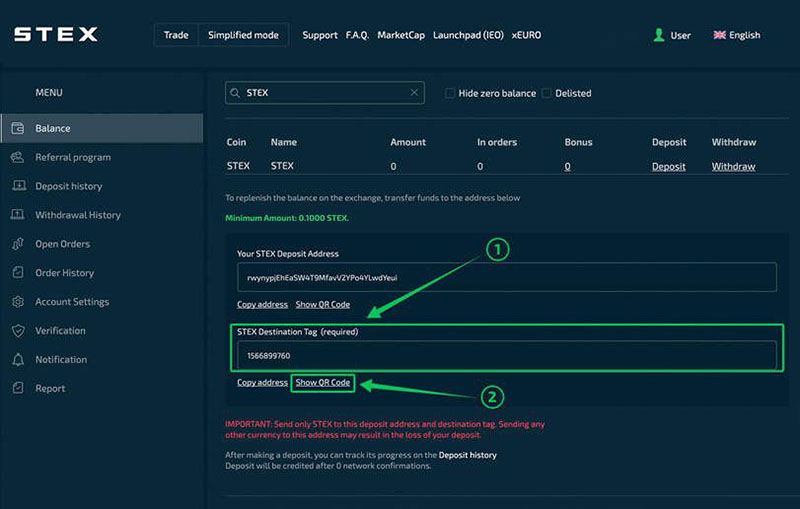The height and width of the screenshot is (509, 800).
Task: Open Launchpad (IEO)
Action: click(468, 35)
